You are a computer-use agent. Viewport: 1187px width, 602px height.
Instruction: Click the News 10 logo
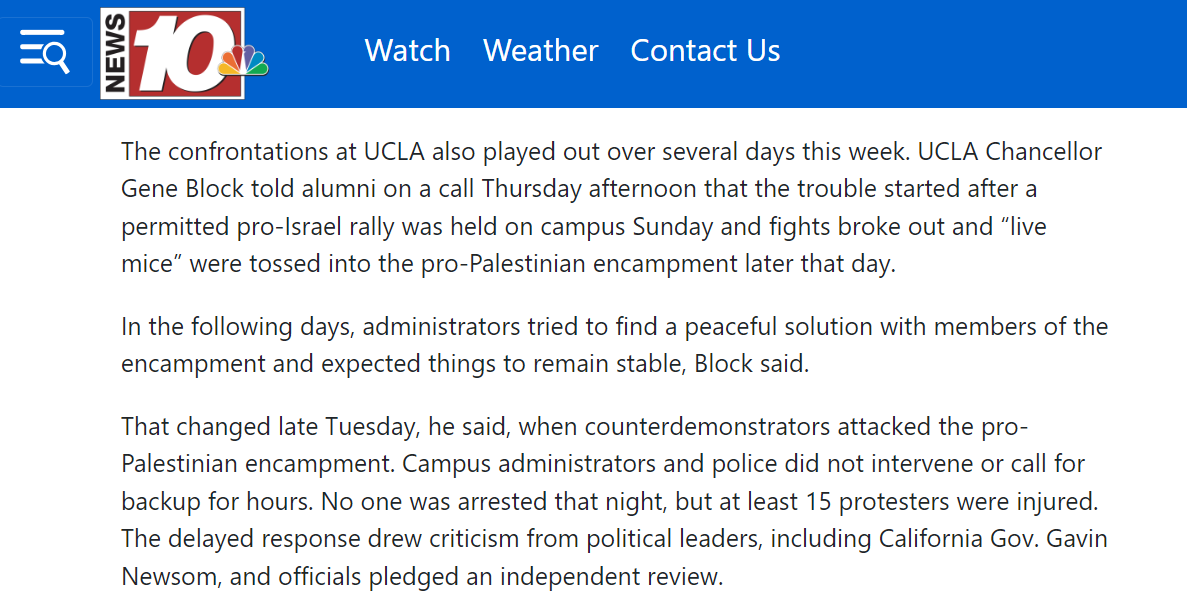pos(172,53)
